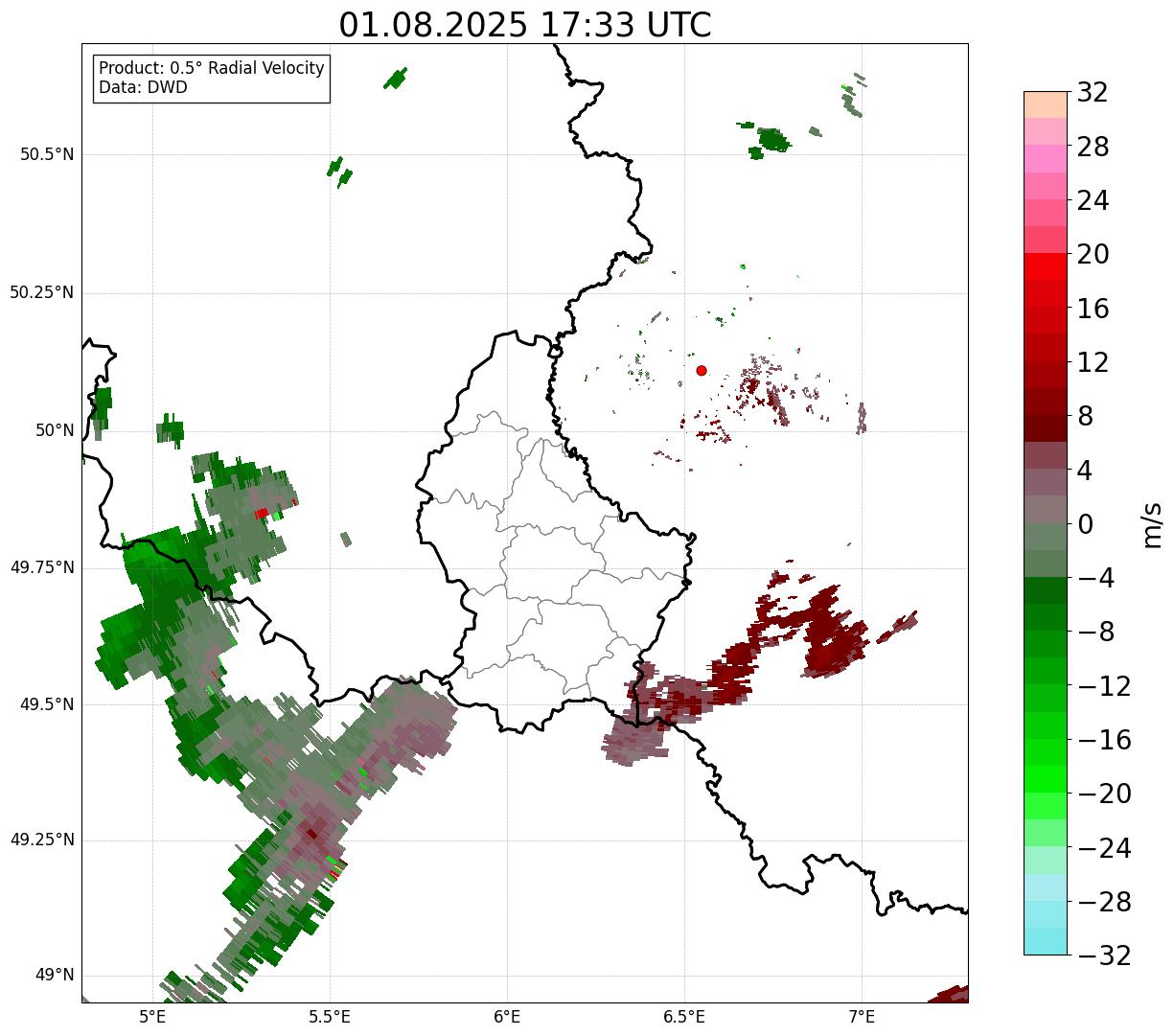Click the 50.25°N latitude label
Viewport: 1174px width, 1036px height.
coord(41,292)
